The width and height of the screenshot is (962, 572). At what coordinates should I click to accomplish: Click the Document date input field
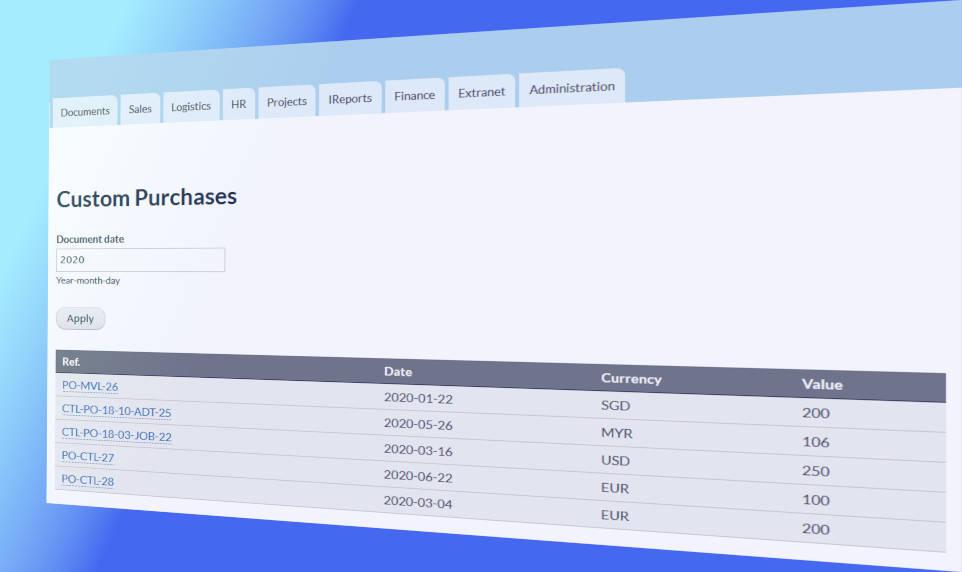pos(140,260)
